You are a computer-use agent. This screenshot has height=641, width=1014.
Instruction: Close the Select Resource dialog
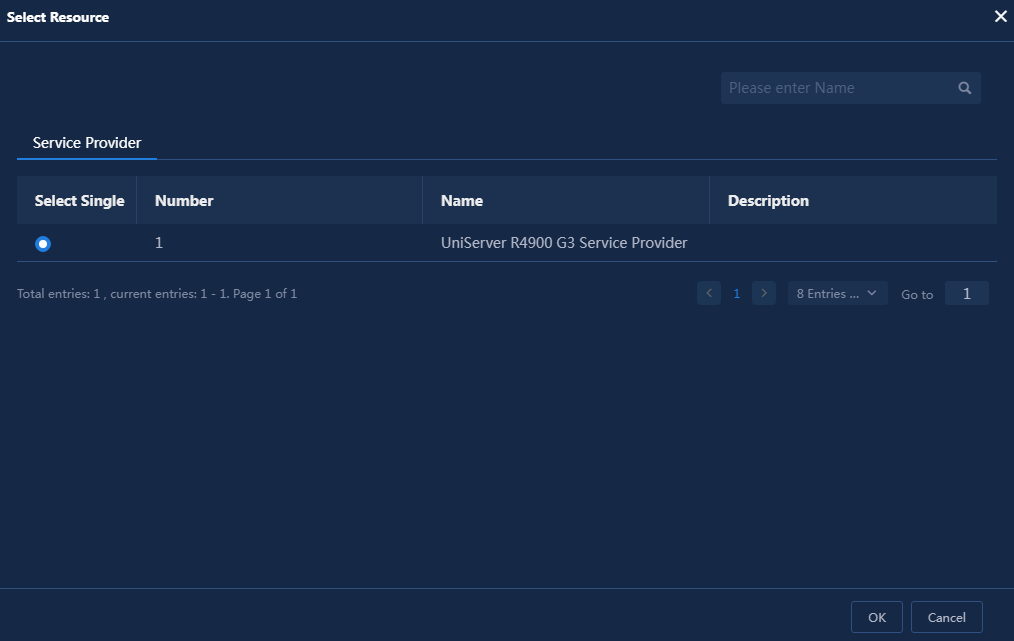pyautogui.click(x=1000, y=16)
